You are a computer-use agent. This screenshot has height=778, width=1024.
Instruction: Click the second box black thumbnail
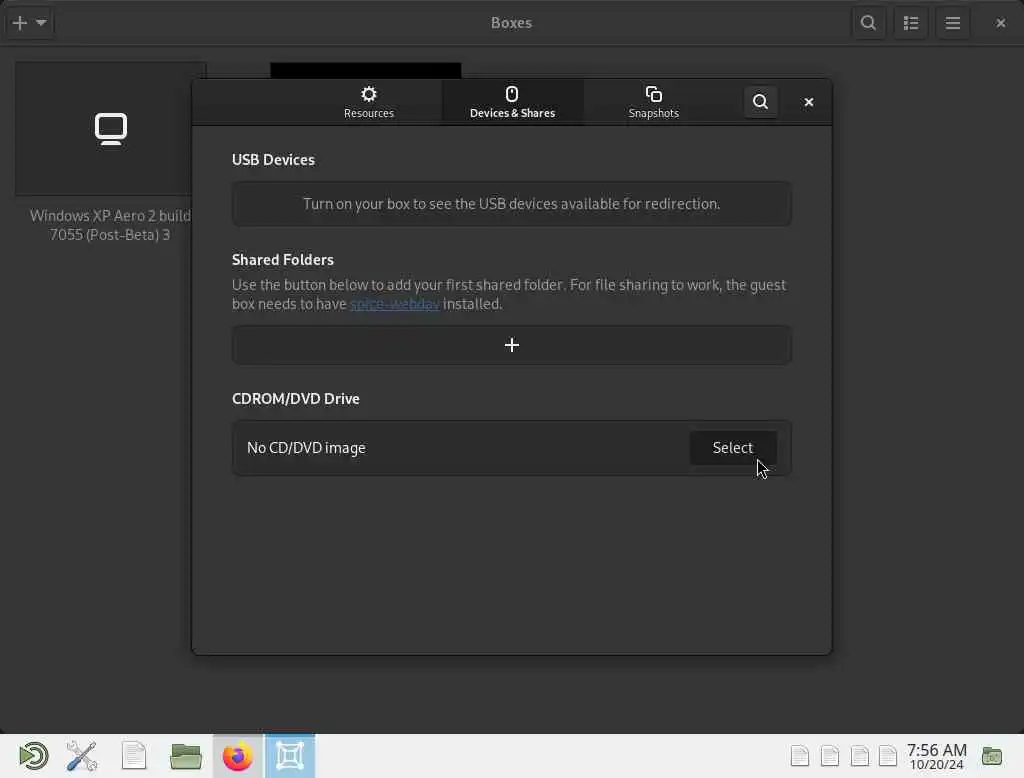(366, 71)
